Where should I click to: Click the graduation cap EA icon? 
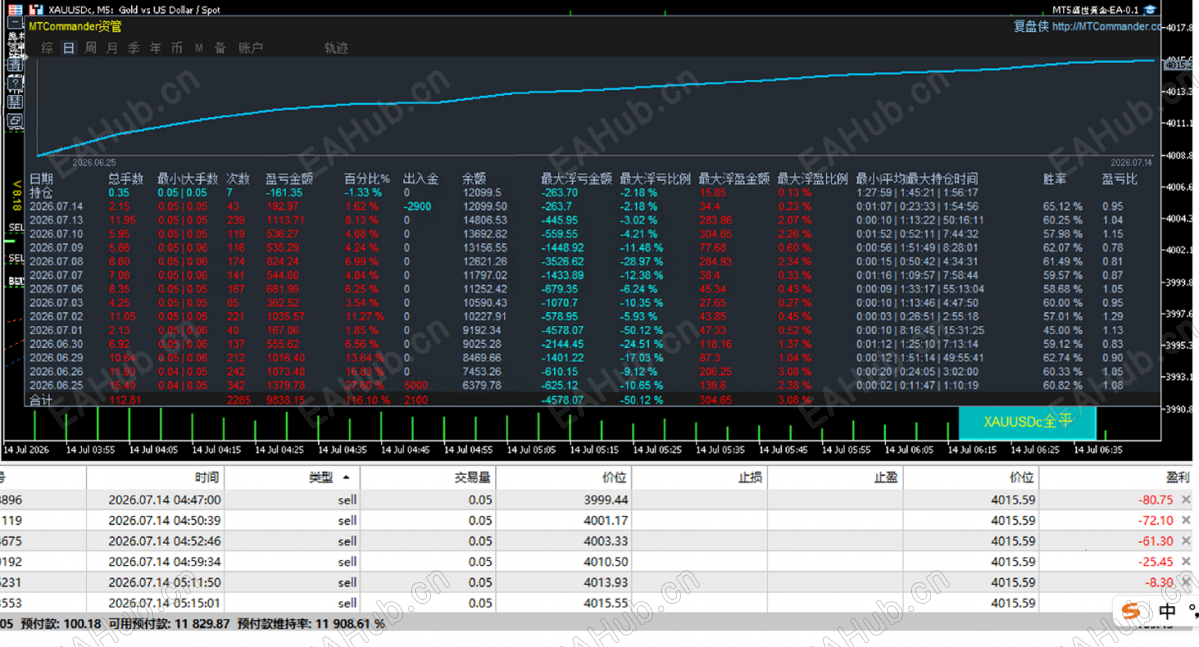[1150, 9]
